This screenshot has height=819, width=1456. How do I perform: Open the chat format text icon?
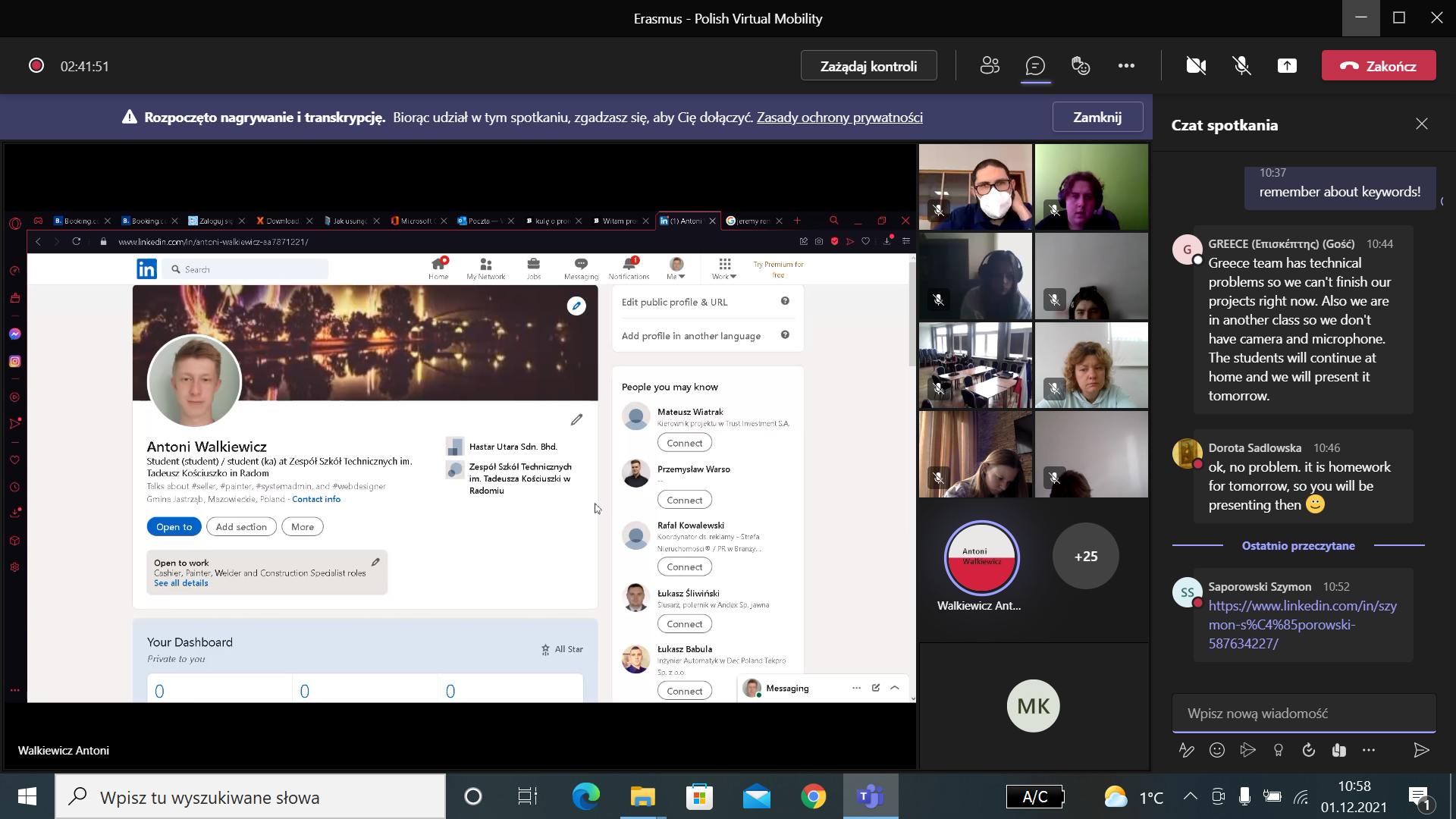coord(1187,750)
